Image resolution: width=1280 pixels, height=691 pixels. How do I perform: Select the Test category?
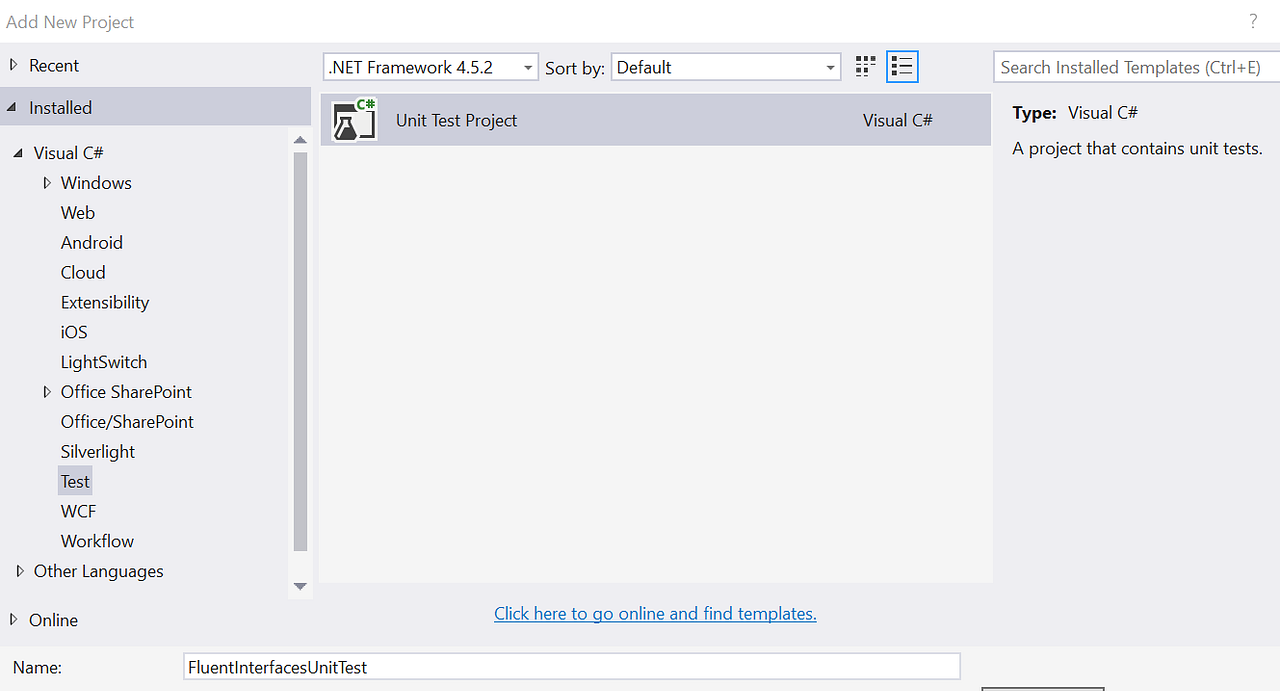coord(75,481)
